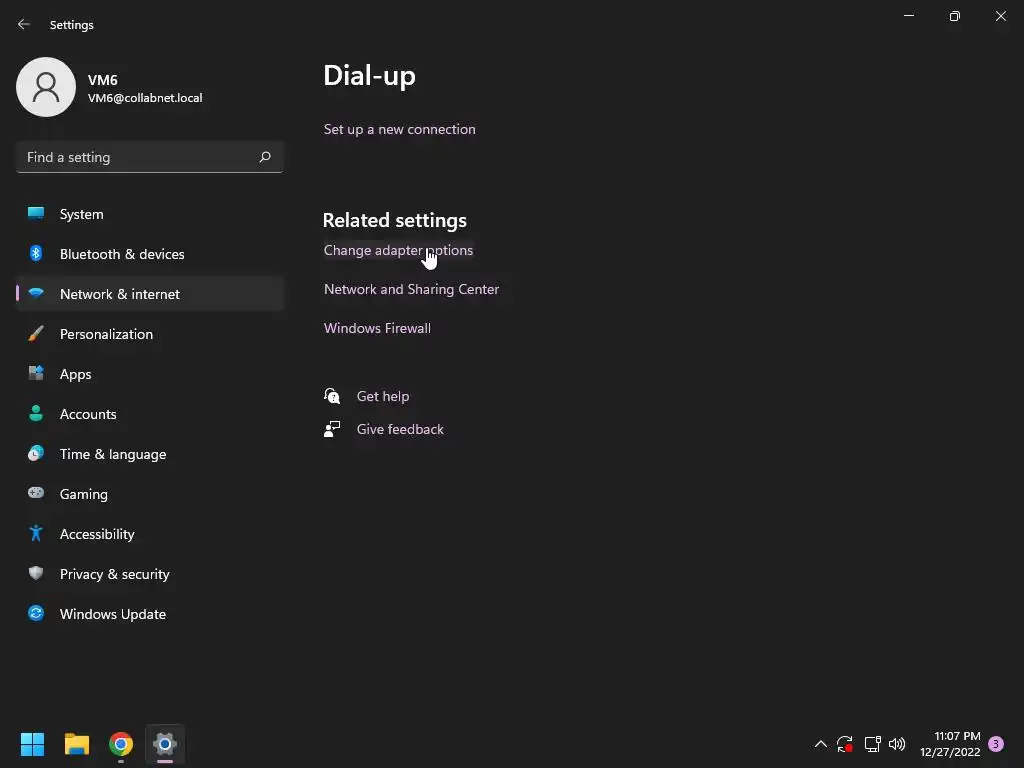Click the Privacy & security shield icon

(36, 573)
